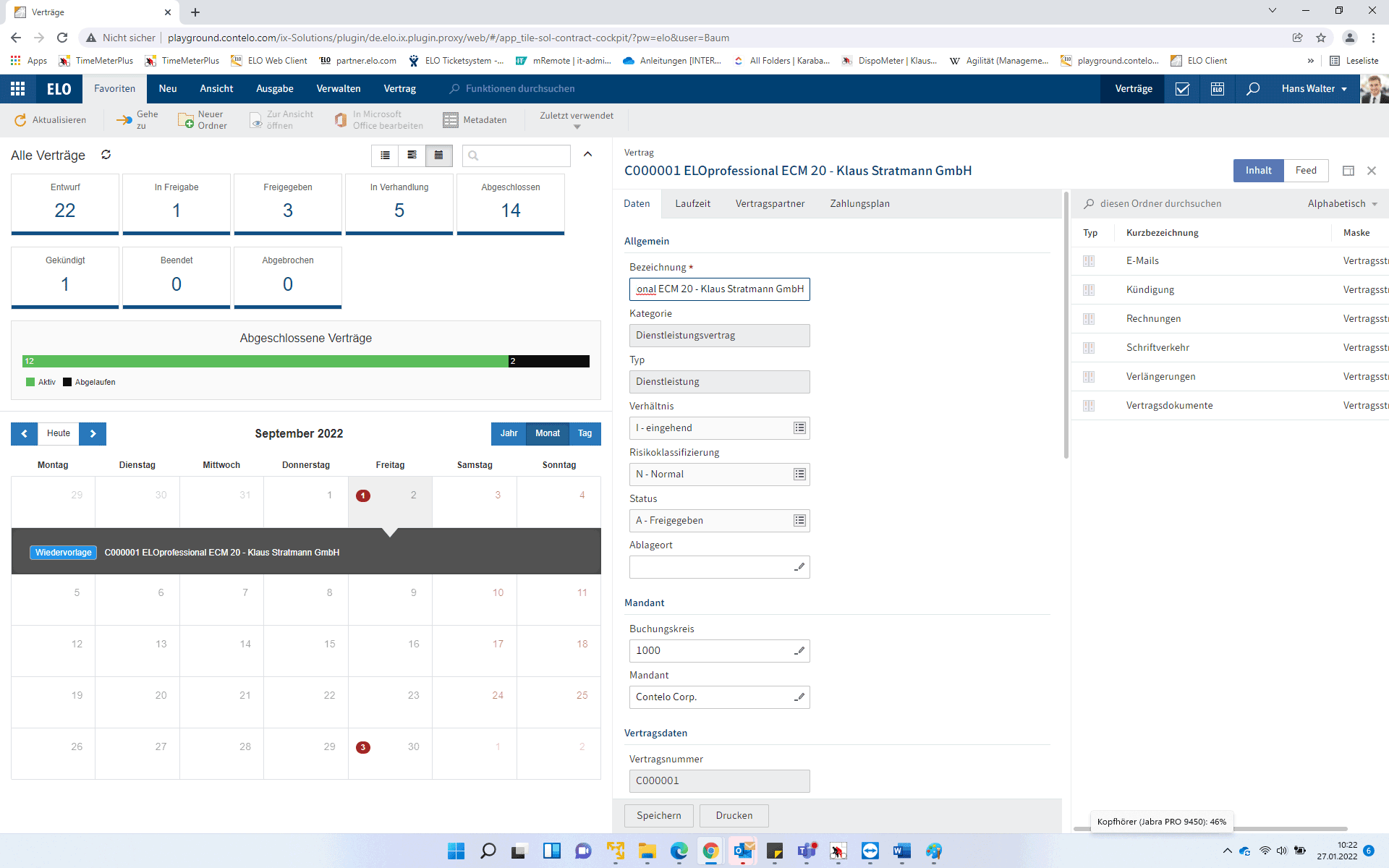The height and width of the screenshot is (868, 1389).
Task: Switch to calendar view
Action: pyautogui.click(x=438, y=156)
